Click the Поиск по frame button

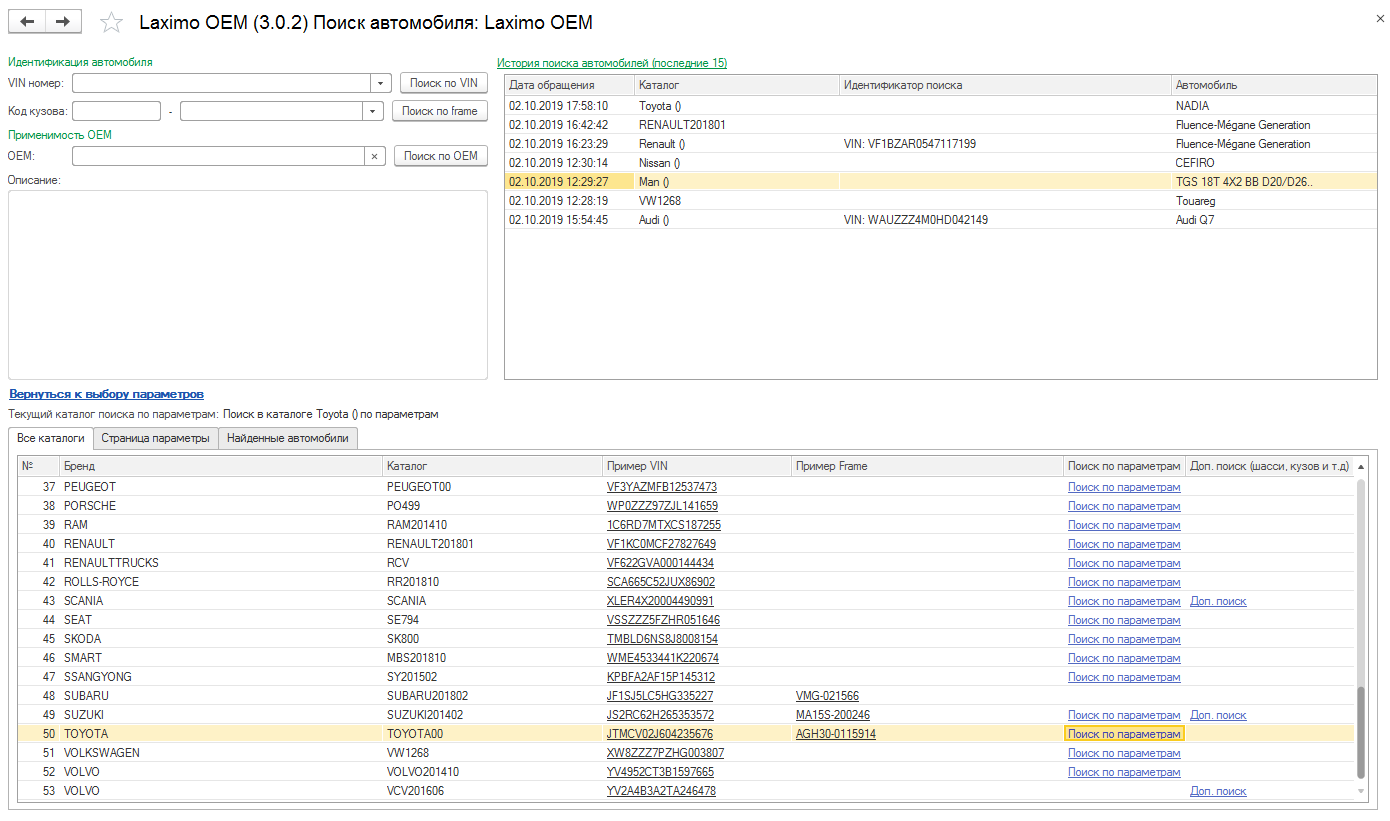coord(440,111)
